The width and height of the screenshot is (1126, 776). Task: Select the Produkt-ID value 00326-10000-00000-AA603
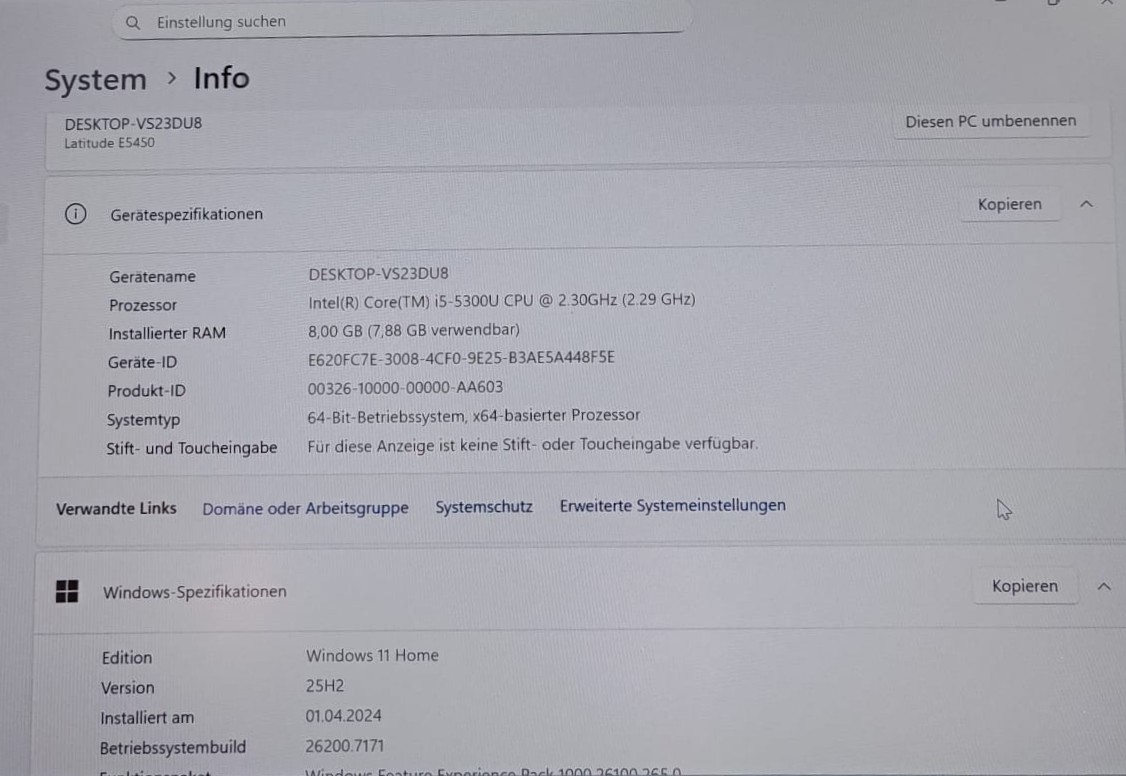(x=405, y=388)
